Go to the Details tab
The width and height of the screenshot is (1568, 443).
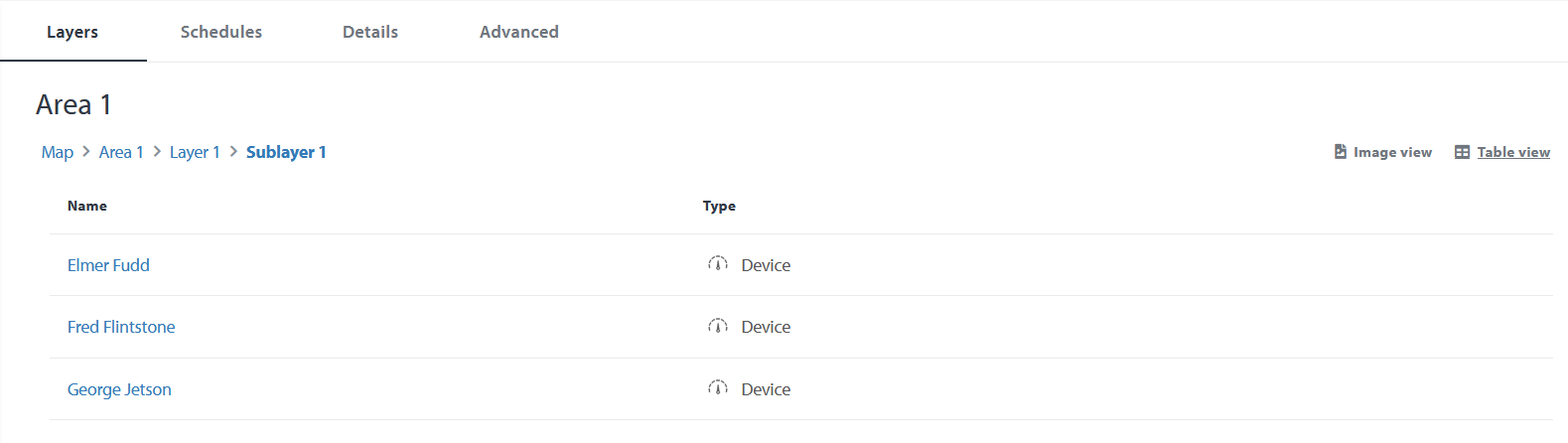click(x=370, y=32)
